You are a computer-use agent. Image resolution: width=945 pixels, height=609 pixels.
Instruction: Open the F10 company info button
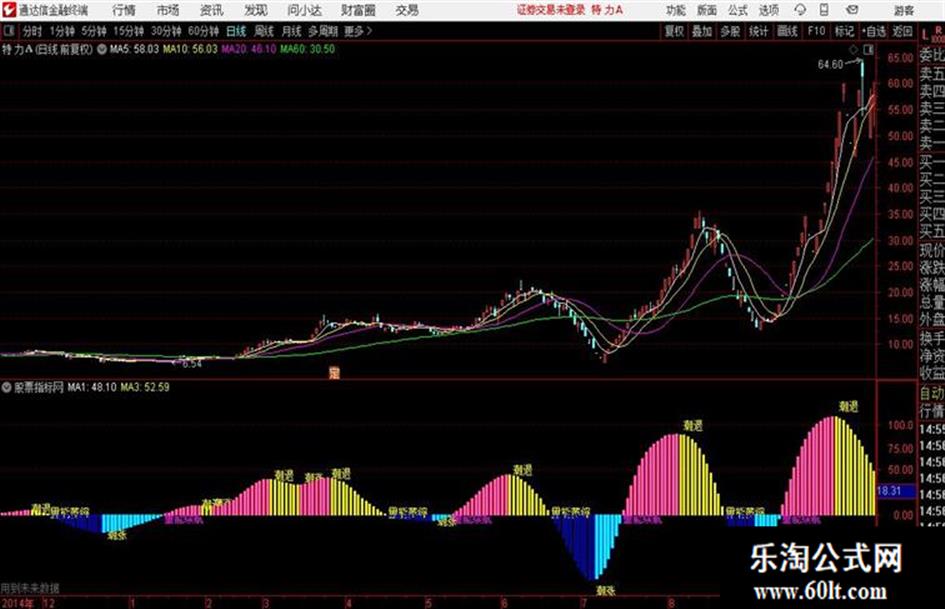tap(817, 31)
